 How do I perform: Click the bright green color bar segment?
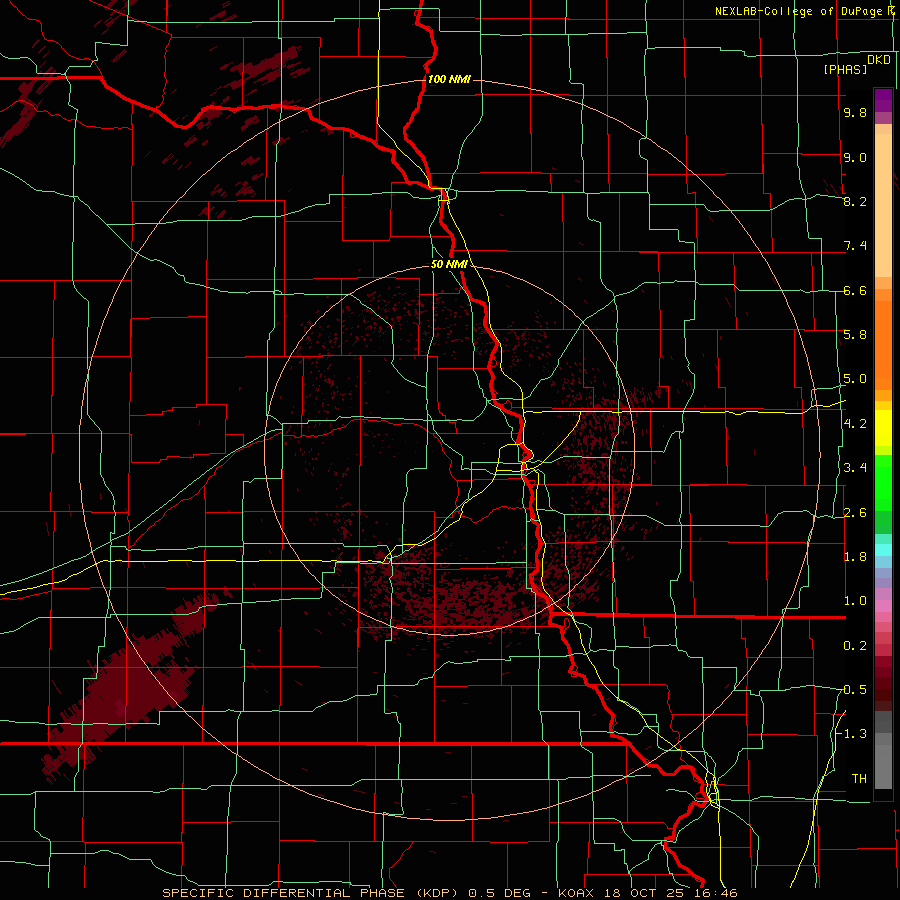(x=883, y=483)
